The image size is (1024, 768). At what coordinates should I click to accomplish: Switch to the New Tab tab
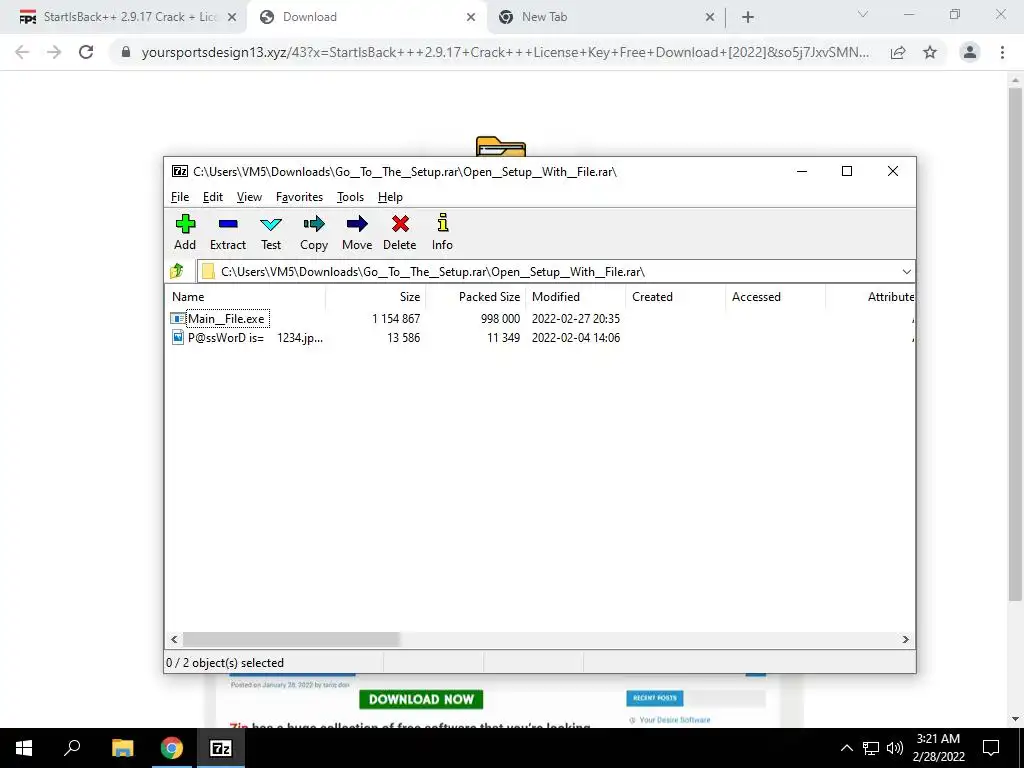[x=545, y=17]
